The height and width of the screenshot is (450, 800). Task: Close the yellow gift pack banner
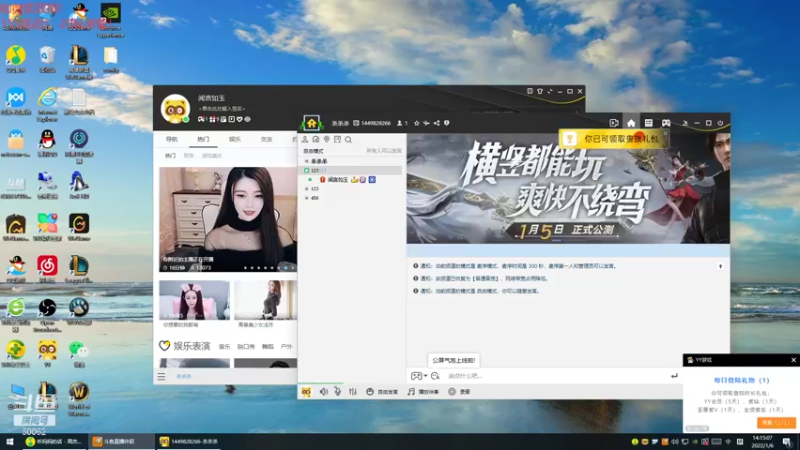point(665,133)
